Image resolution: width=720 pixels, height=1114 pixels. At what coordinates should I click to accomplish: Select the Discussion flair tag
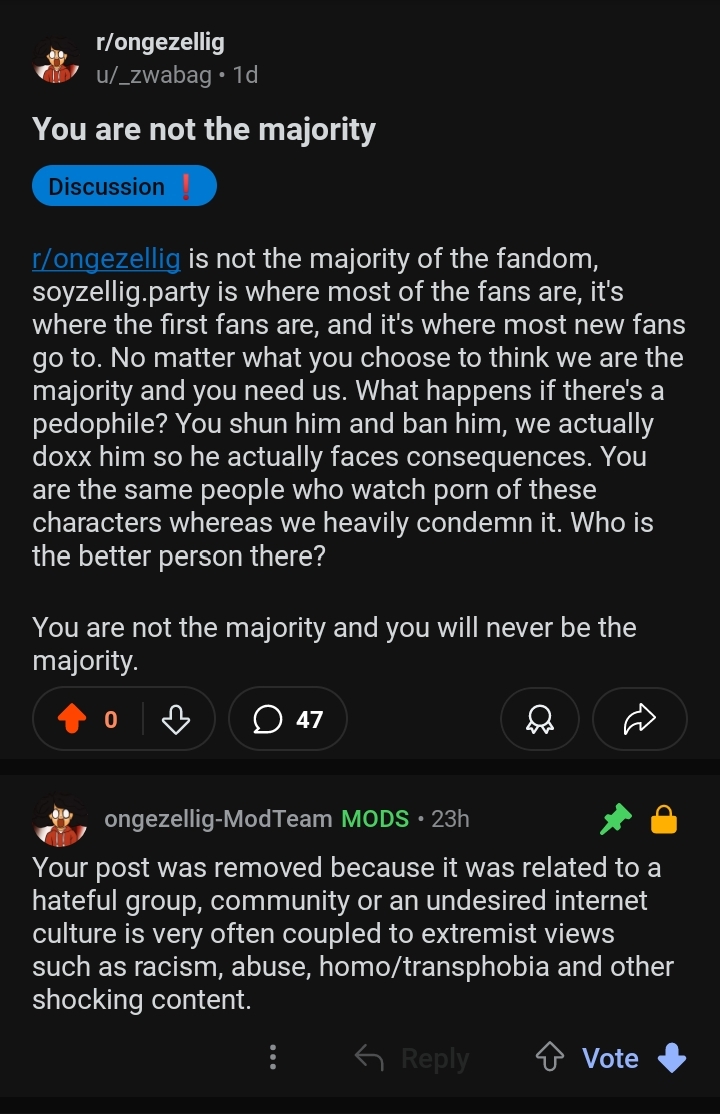[124, 186]
